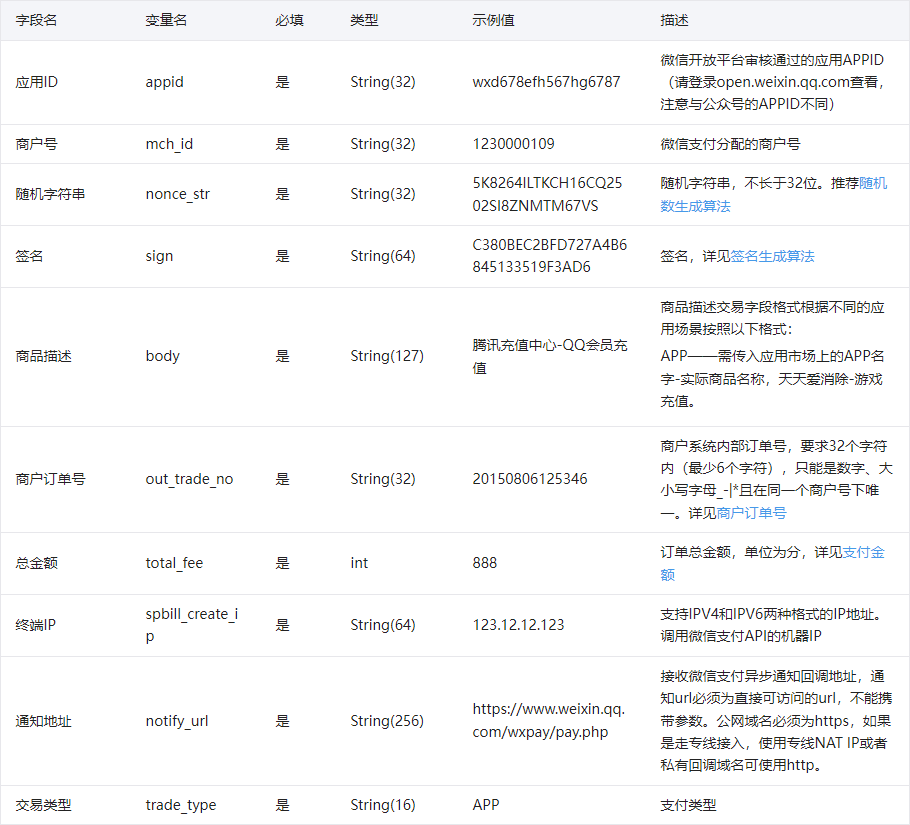
Task: Click the String(16) type cell
Action: click(383, 805)
